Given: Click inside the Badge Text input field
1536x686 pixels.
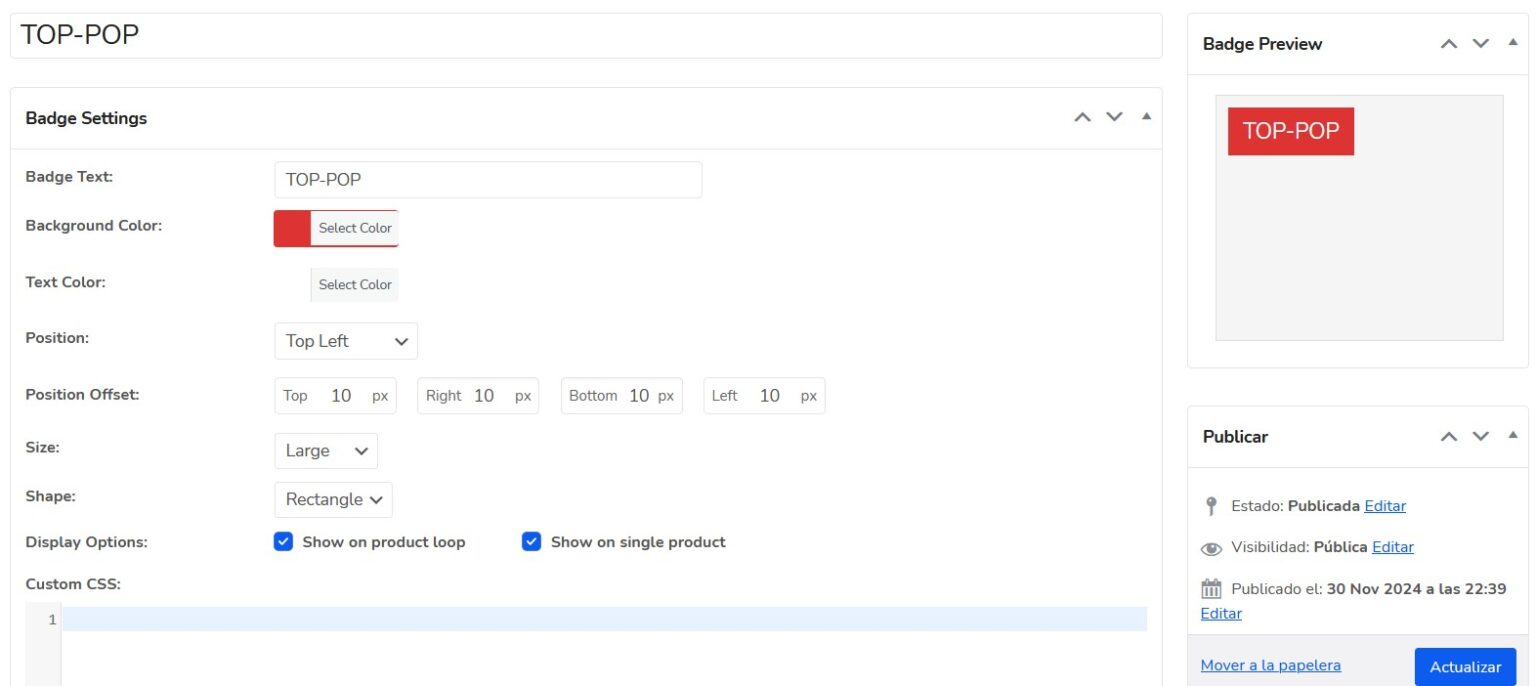Looking at the screenshot, I should (488, 179).
